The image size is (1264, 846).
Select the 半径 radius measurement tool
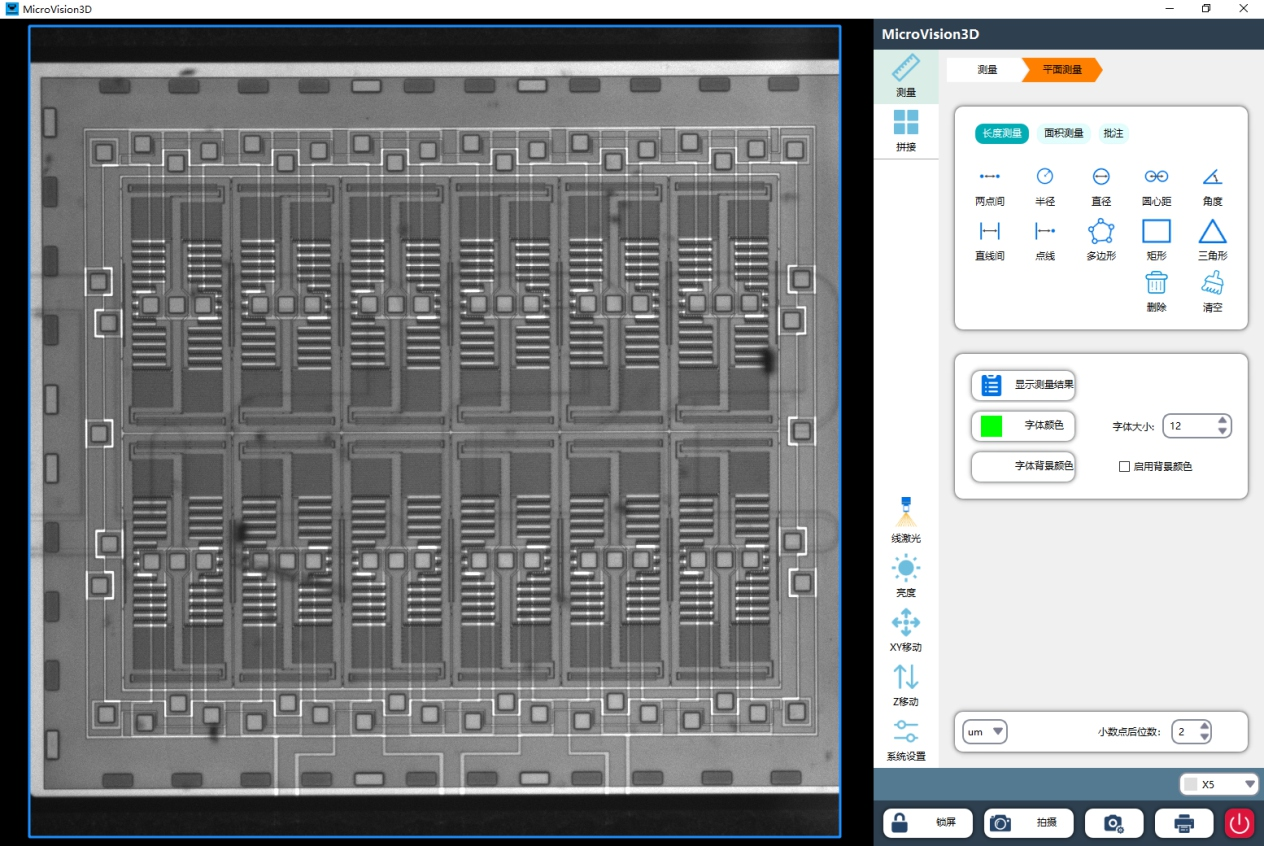(1045, 186)
